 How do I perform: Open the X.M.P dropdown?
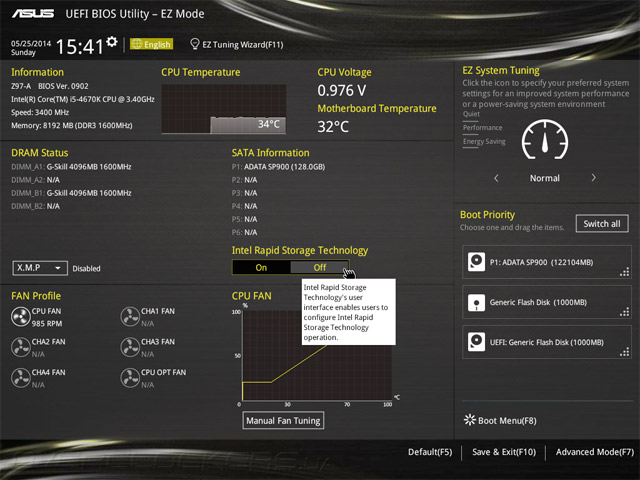point(40,268)
